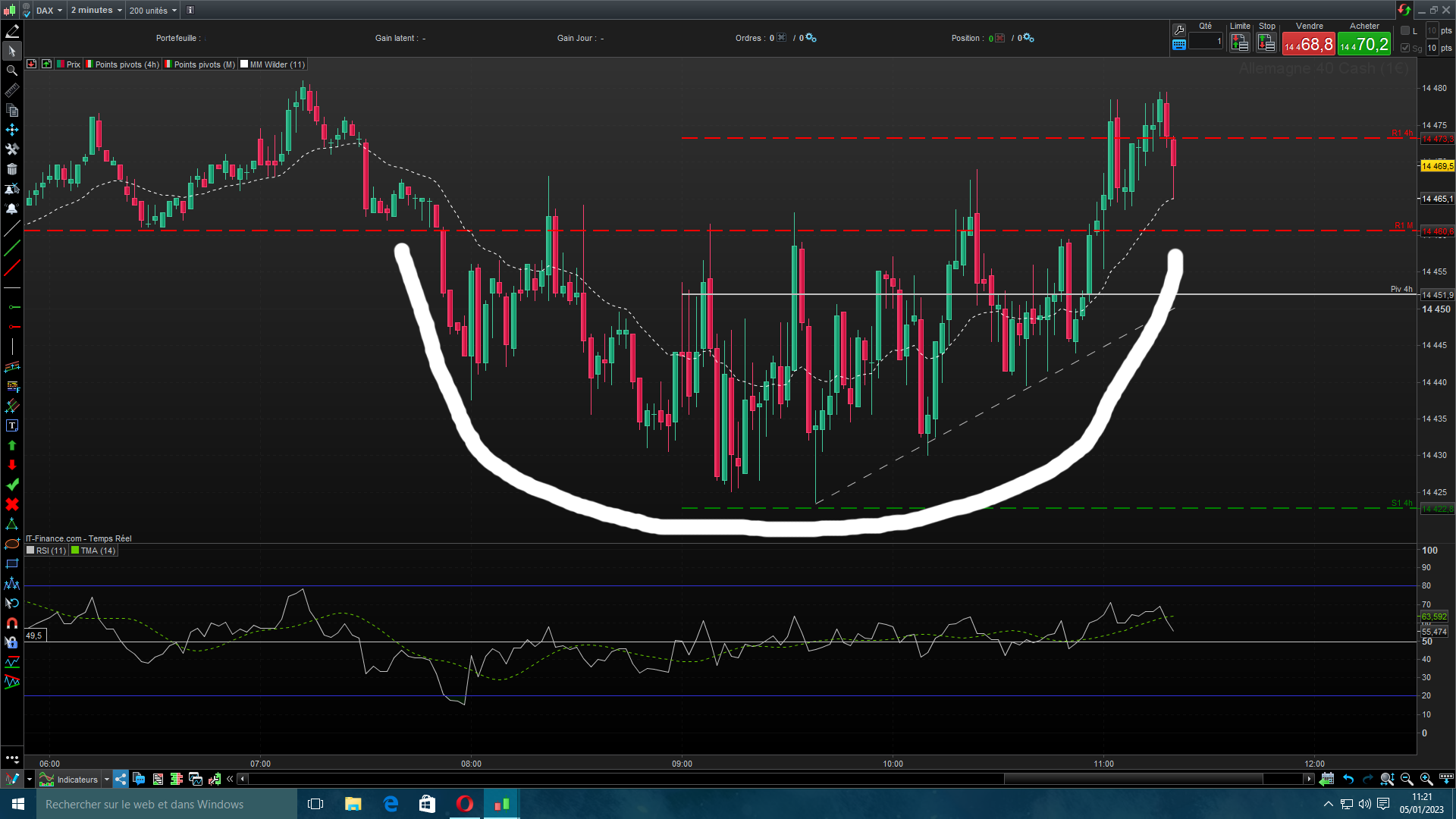The image size is (1456, 819).
Task: Click the MM Wilder (11) indicator label
Action: [277, 64]
